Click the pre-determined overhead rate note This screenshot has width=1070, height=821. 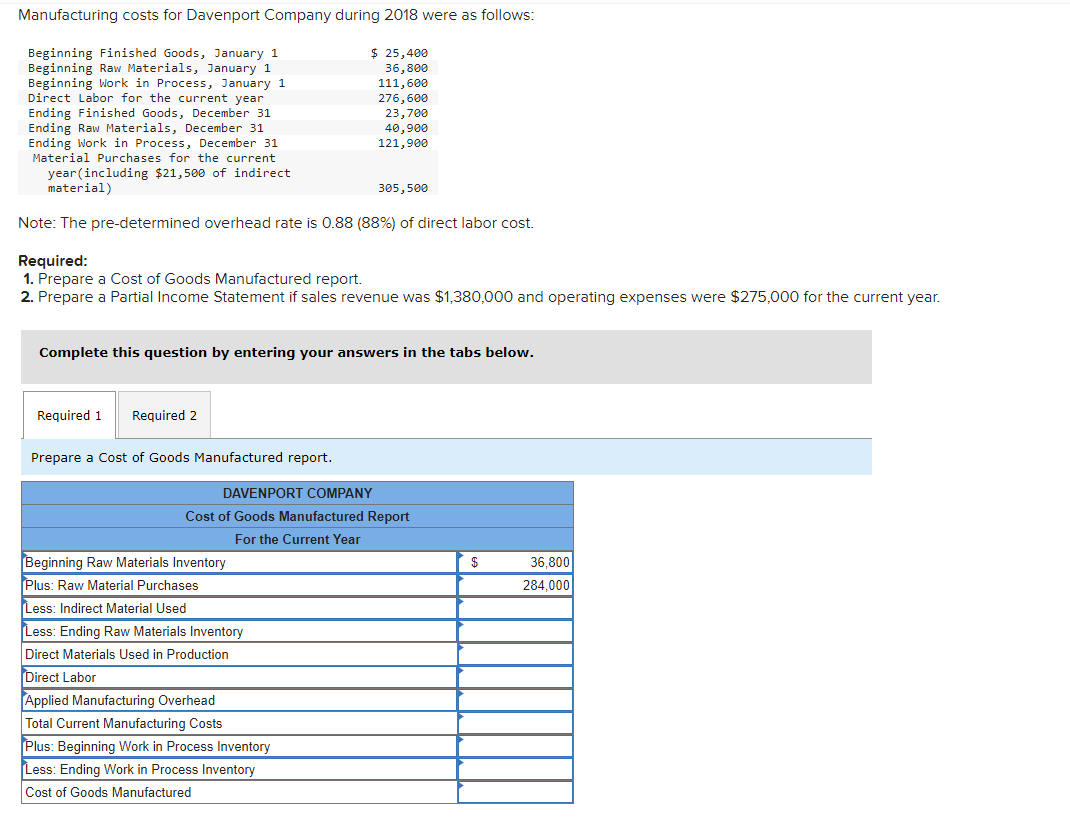pos(276,223)
